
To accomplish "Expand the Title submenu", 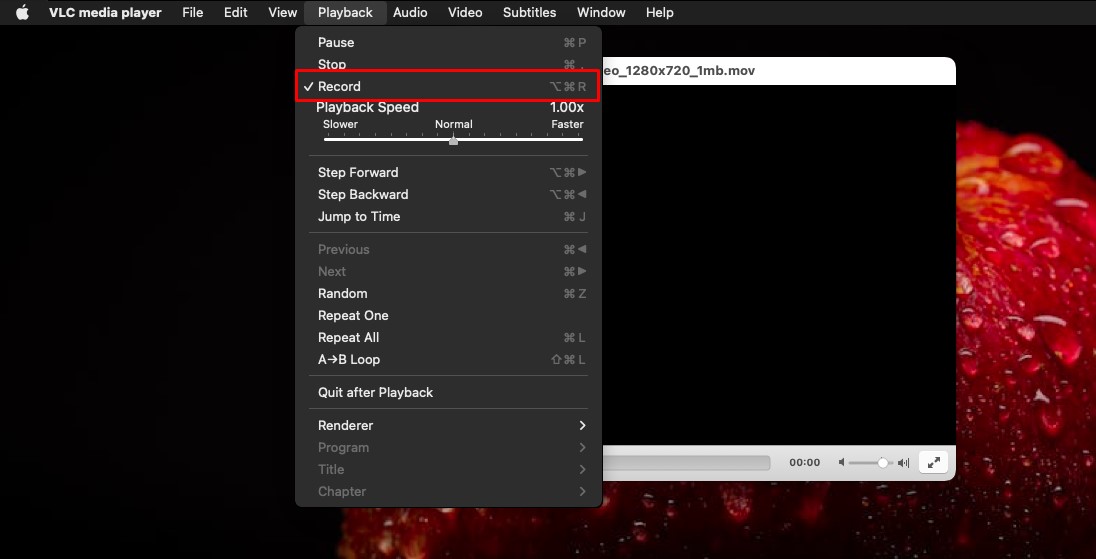I will [448, 470].
